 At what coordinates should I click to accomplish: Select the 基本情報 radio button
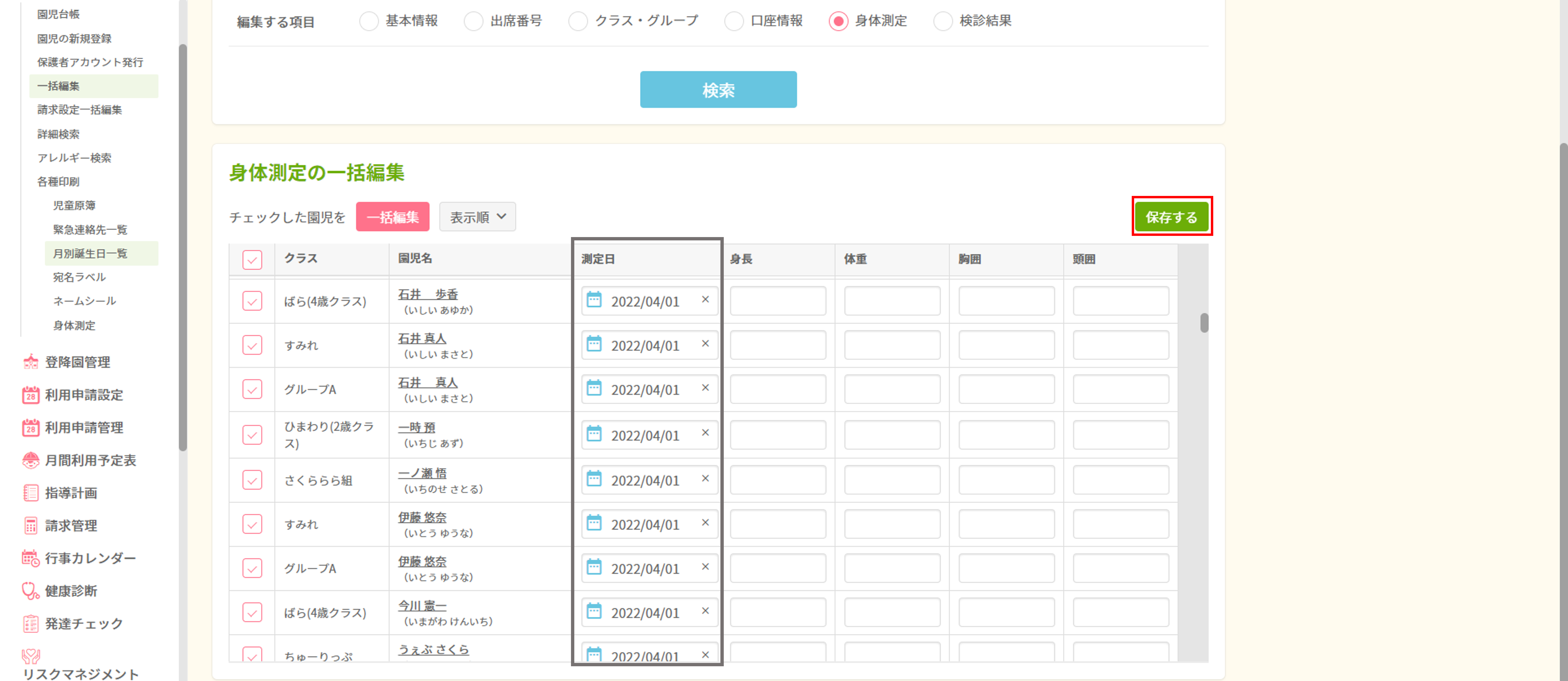(x=369, y=21)
